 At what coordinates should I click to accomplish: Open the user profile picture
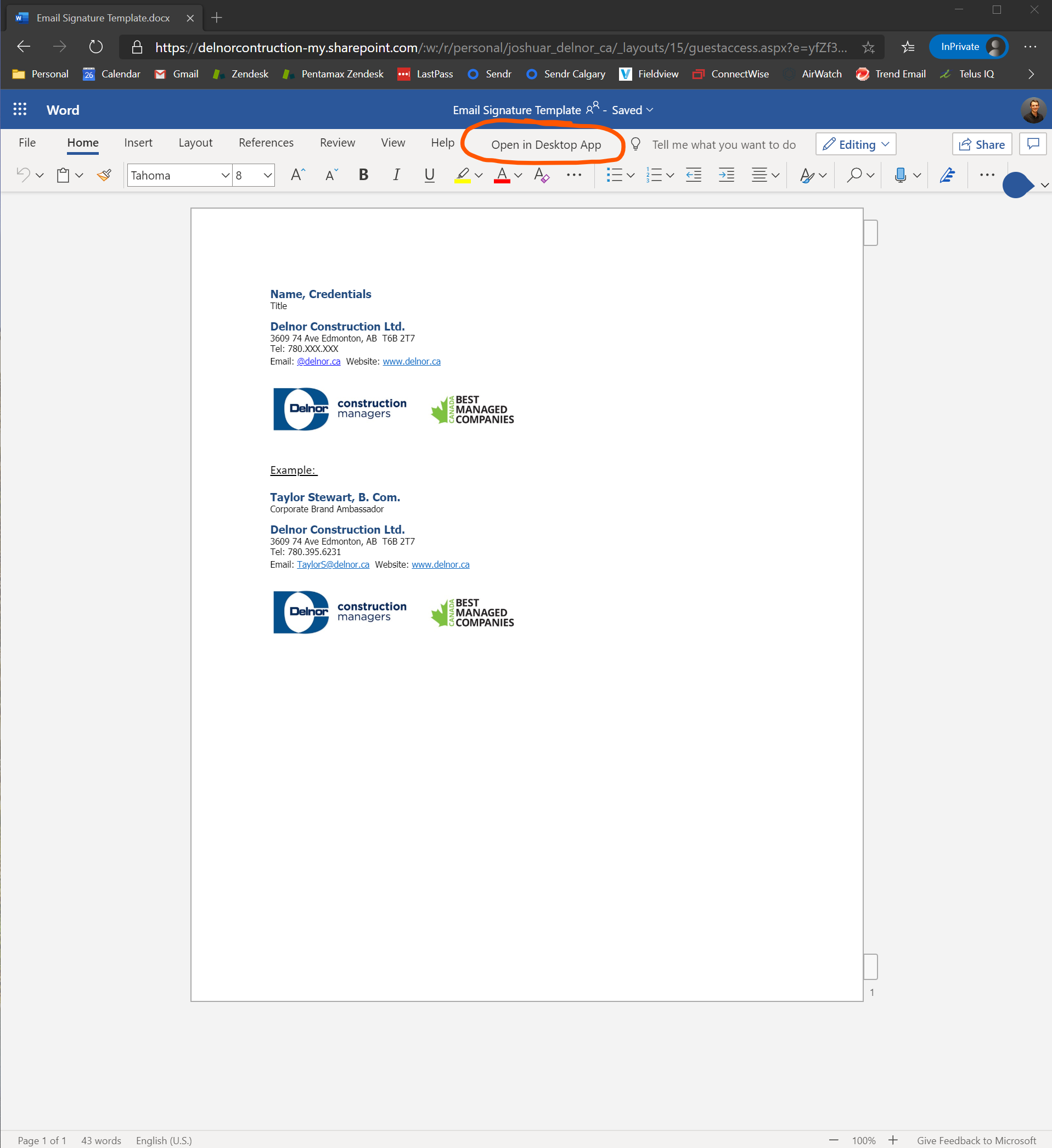[x=1033, y=110]
